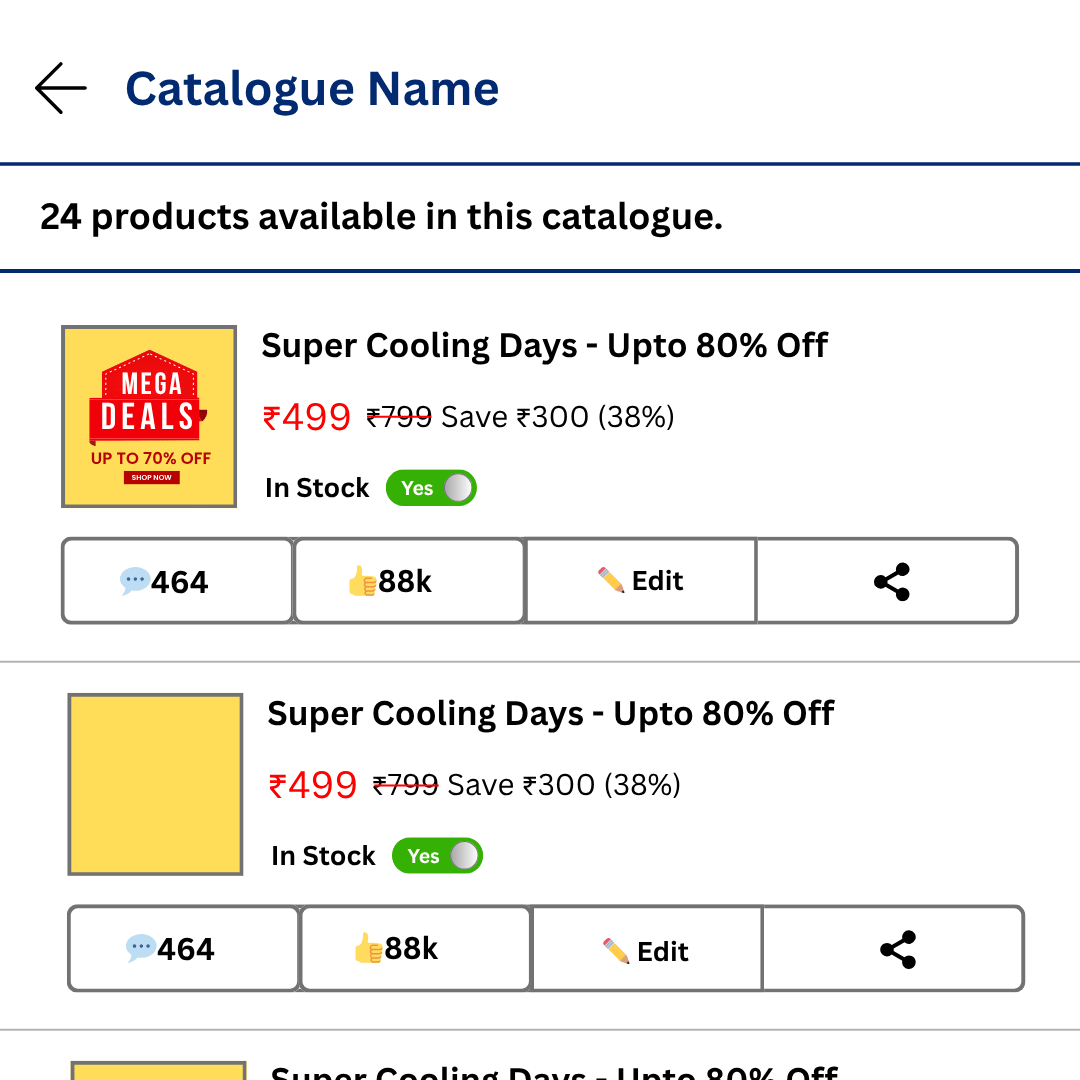Tap the 88k thumbs-up on first product
The image size is (1080, 1080).
(409, 581)
